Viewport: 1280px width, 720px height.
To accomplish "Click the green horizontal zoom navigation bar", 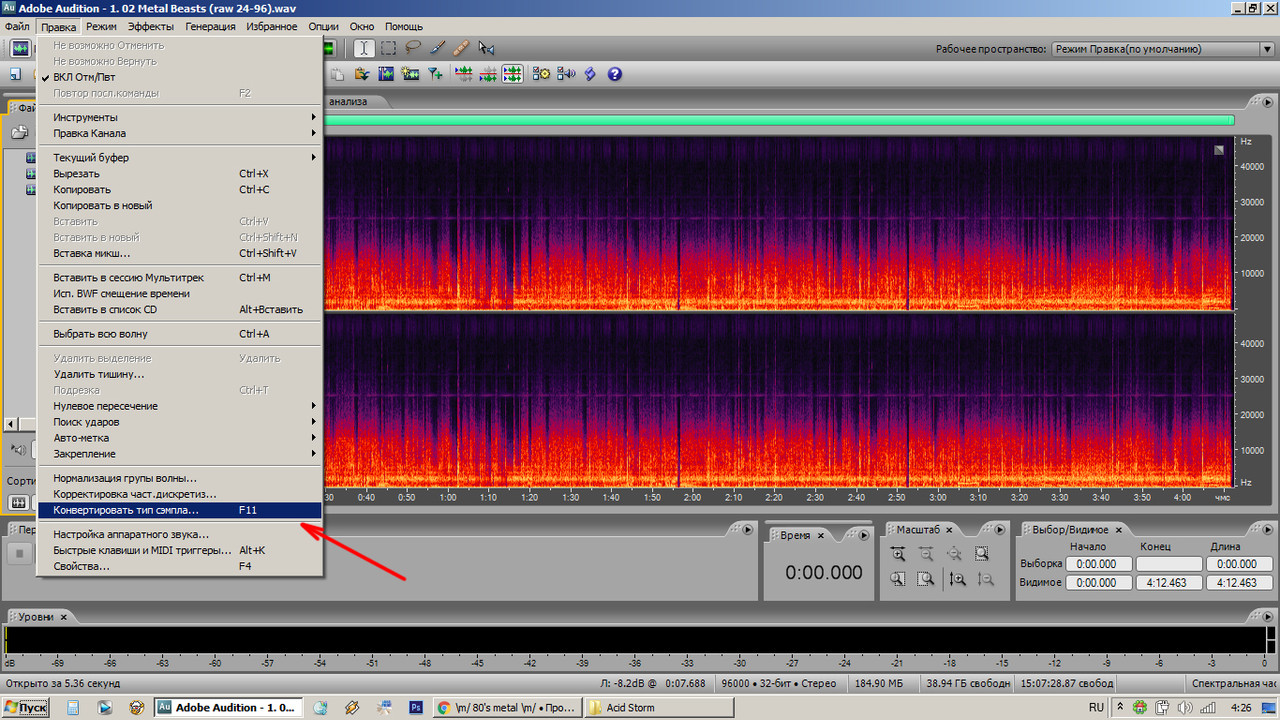I will (x=778, y=120).
